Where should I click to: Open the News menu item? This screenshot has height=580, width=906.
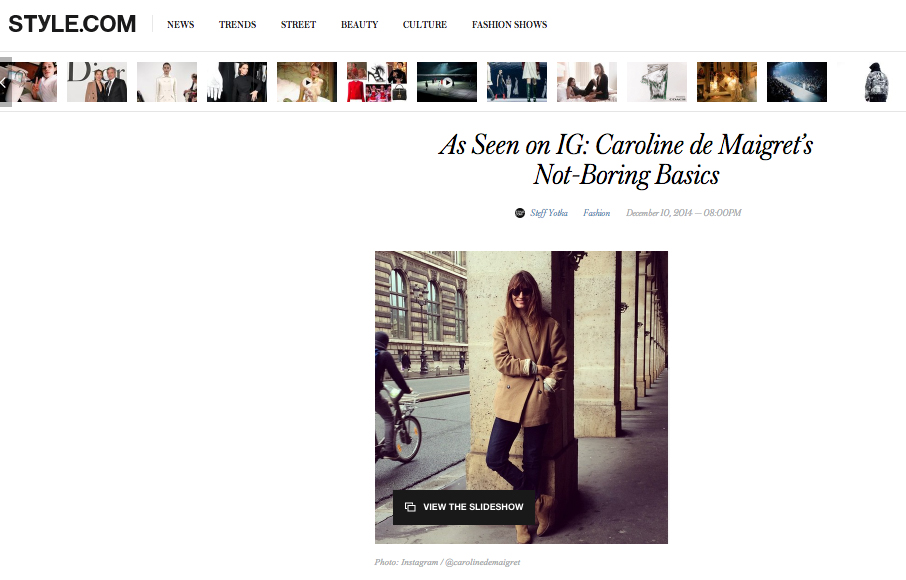(x=180, y=24)
